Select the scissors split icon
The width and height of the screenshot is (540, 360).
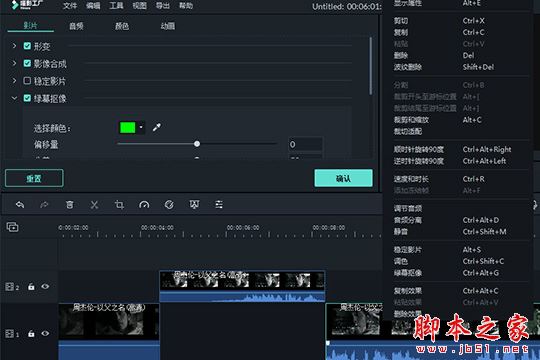pyautogui.click(x=94, y=205)
